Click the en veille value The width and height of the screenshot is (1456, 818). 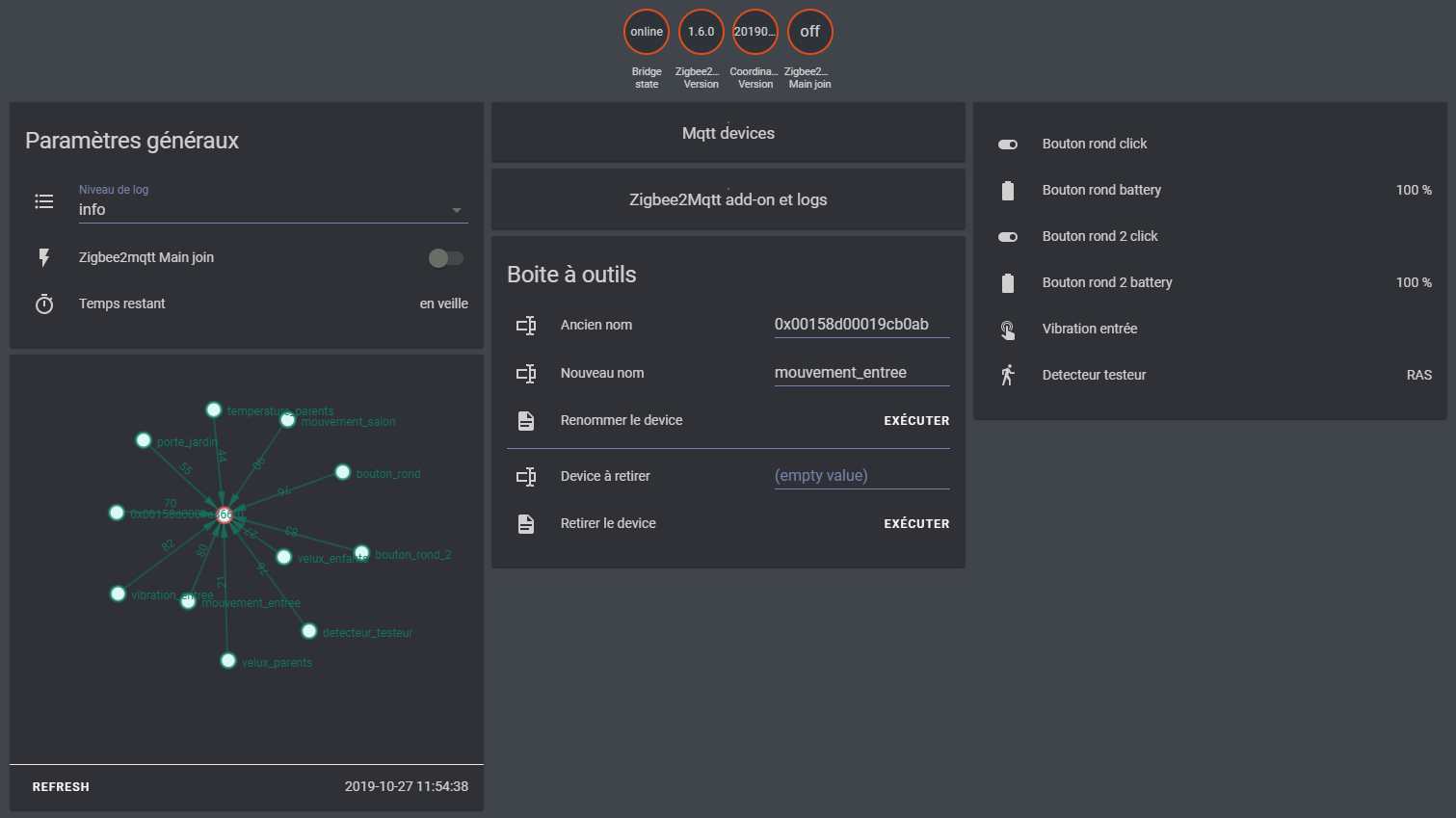444,303
